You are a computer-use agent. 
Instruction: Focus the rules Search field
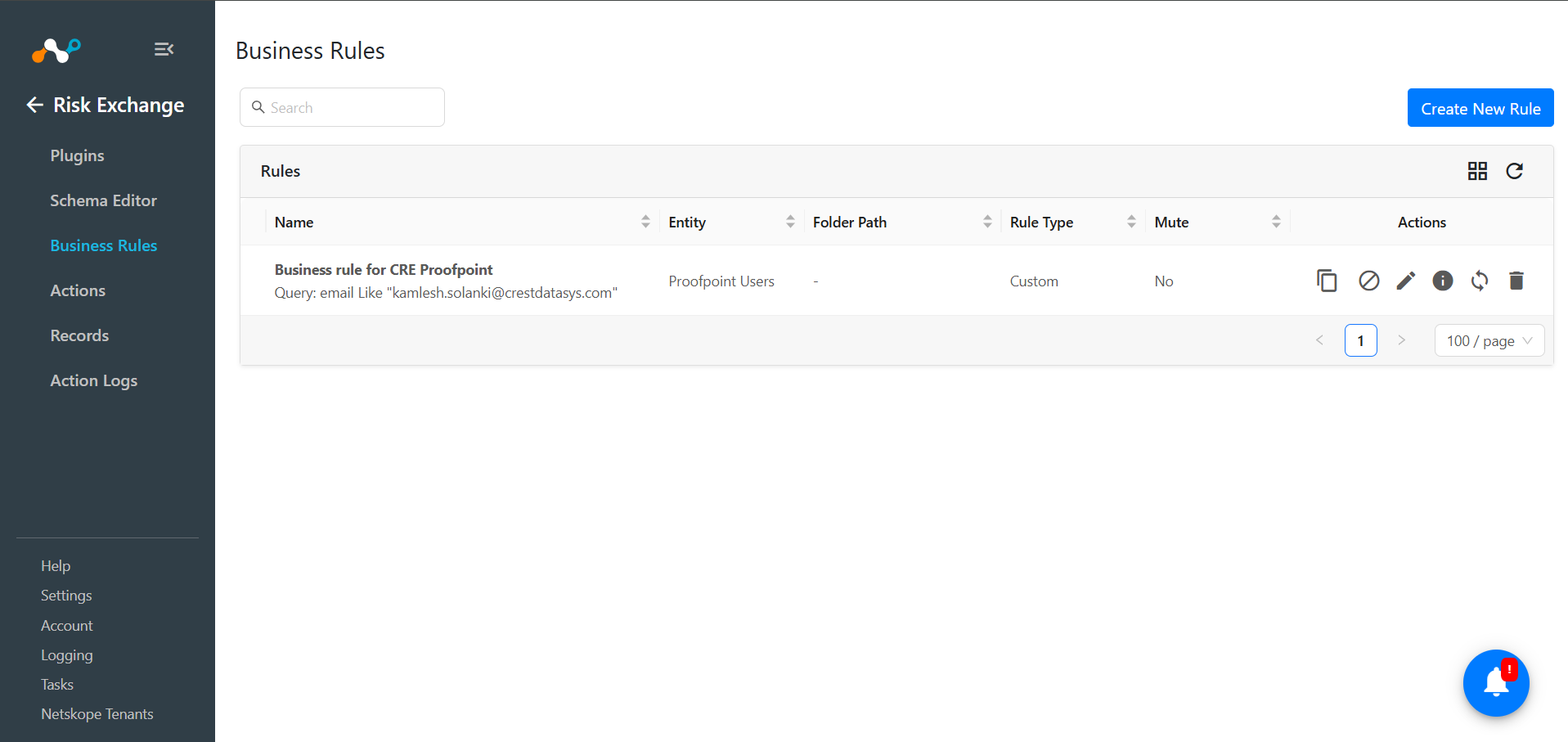[342, 107]
